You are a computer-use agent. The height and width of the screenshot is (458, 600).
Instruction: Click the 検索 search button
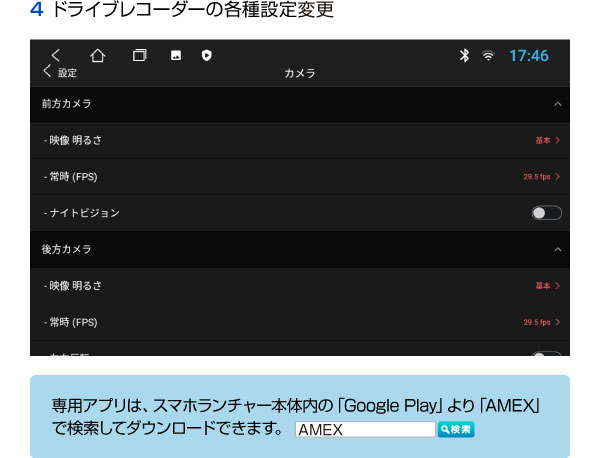click(x=456, y=429)
